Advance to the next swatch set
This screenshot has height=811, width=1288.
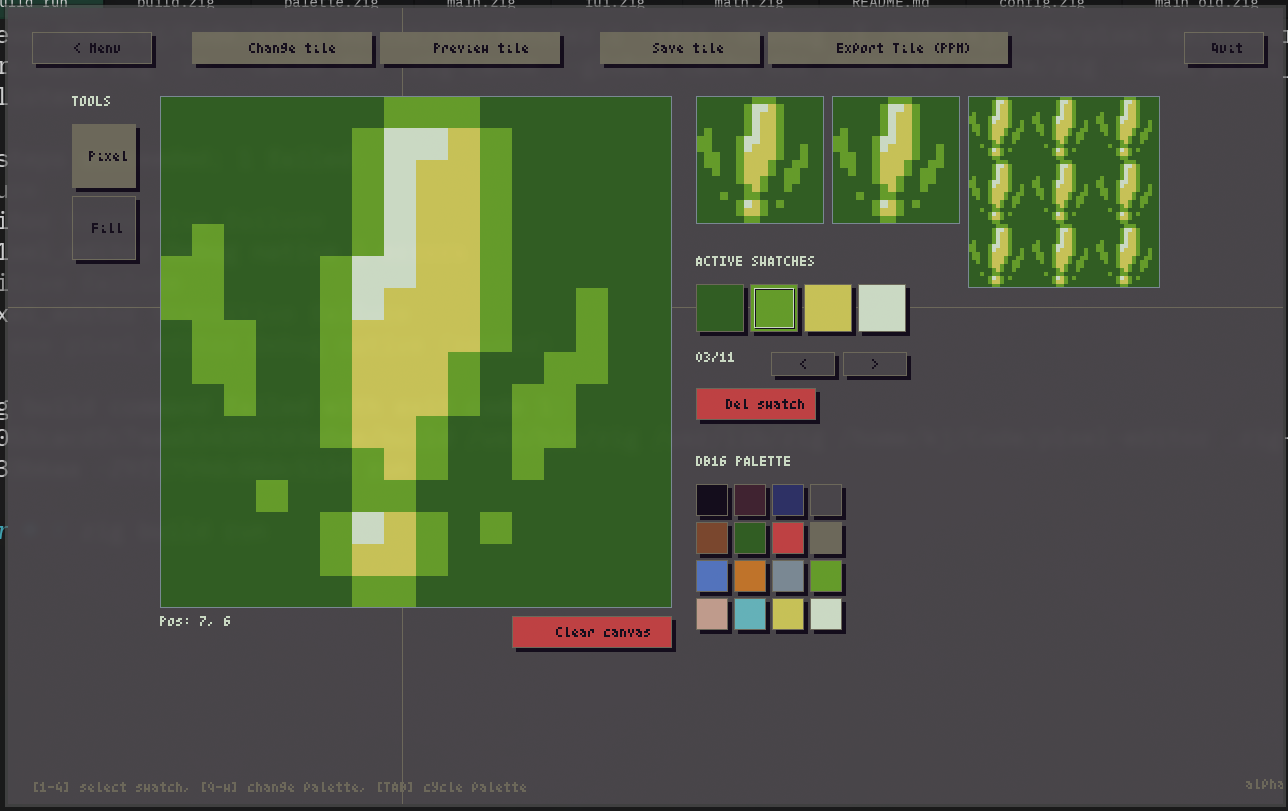[x=874, y=364]
